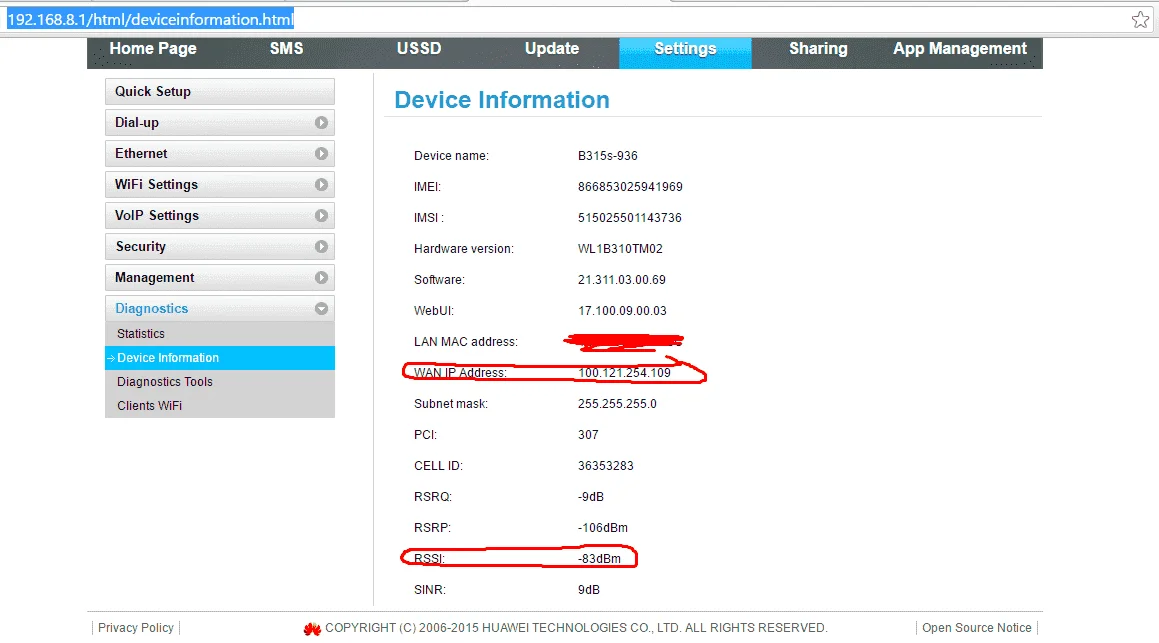Open the USSD tab
This screenshot has width=1159, height=643.
click(x=419, y=49)
